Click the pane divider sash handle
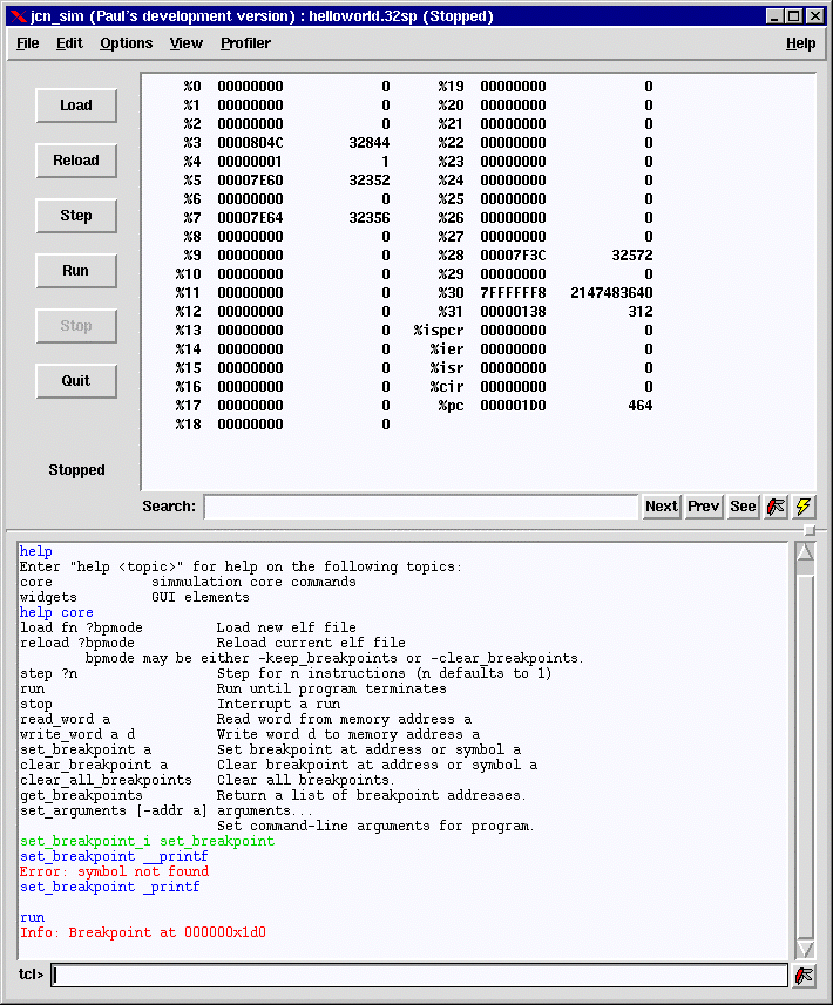The width and height of the screenshot is (833, 1005). pos(809,530)
